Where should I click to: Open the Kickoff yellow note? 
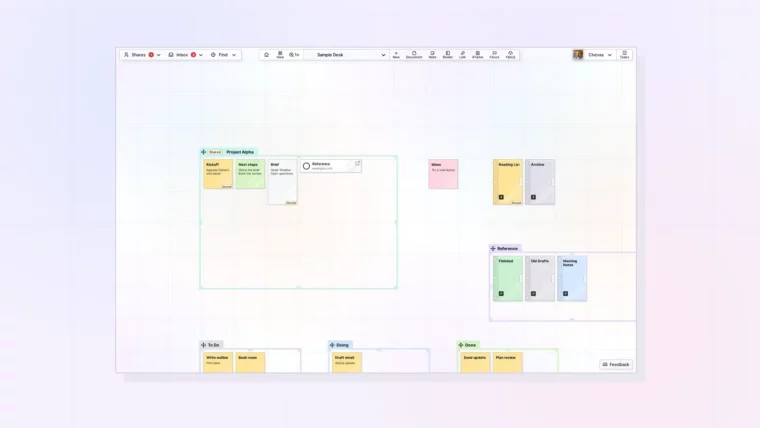tap(218, 174)
